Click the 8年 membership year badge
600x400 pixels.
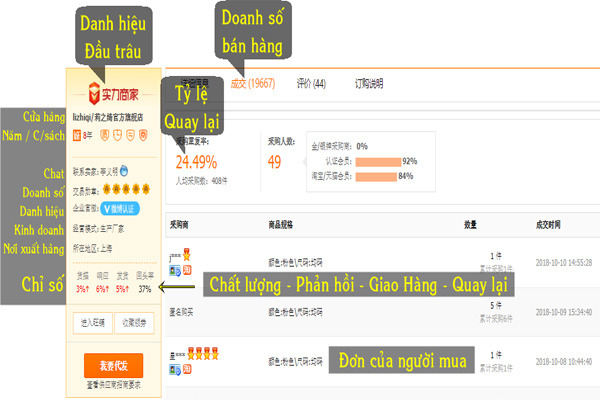[x=82, y=136]
